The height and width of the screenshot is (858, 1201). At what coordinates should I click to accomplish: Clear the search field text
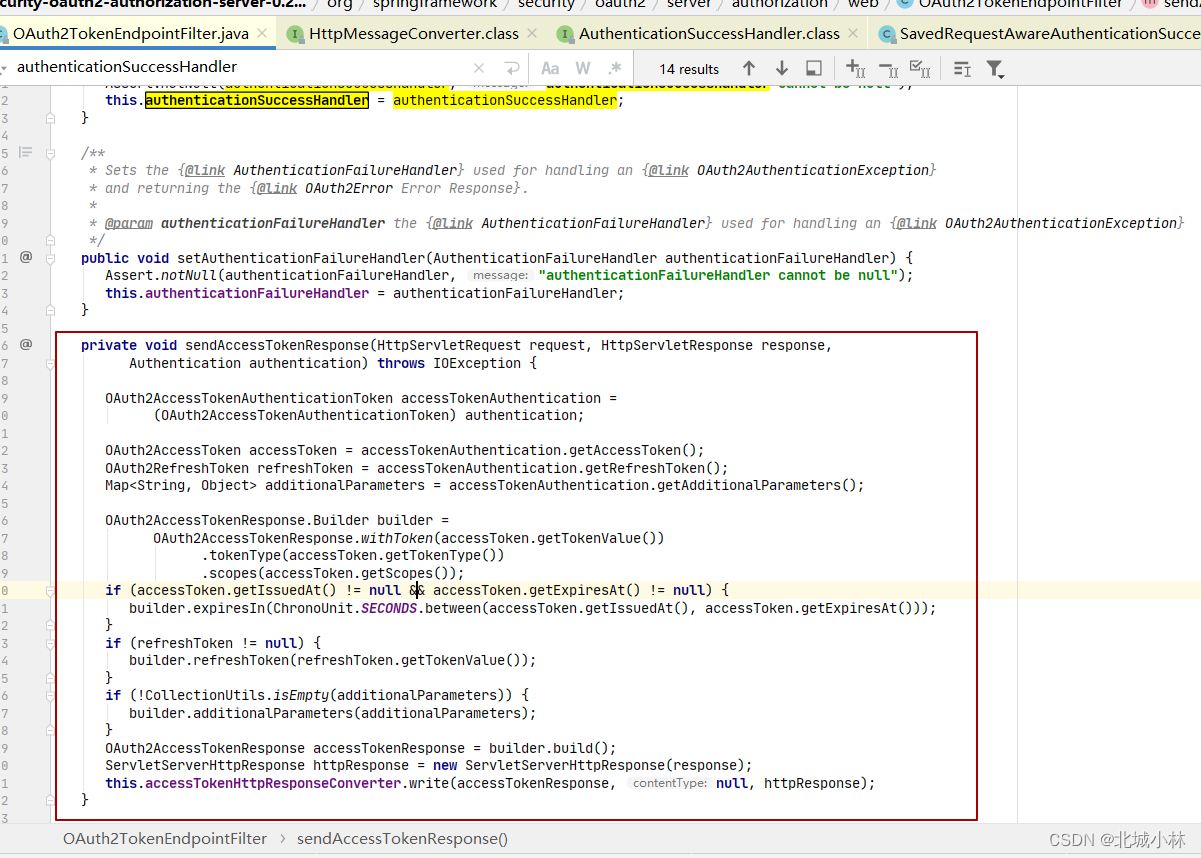pos(479,68)
